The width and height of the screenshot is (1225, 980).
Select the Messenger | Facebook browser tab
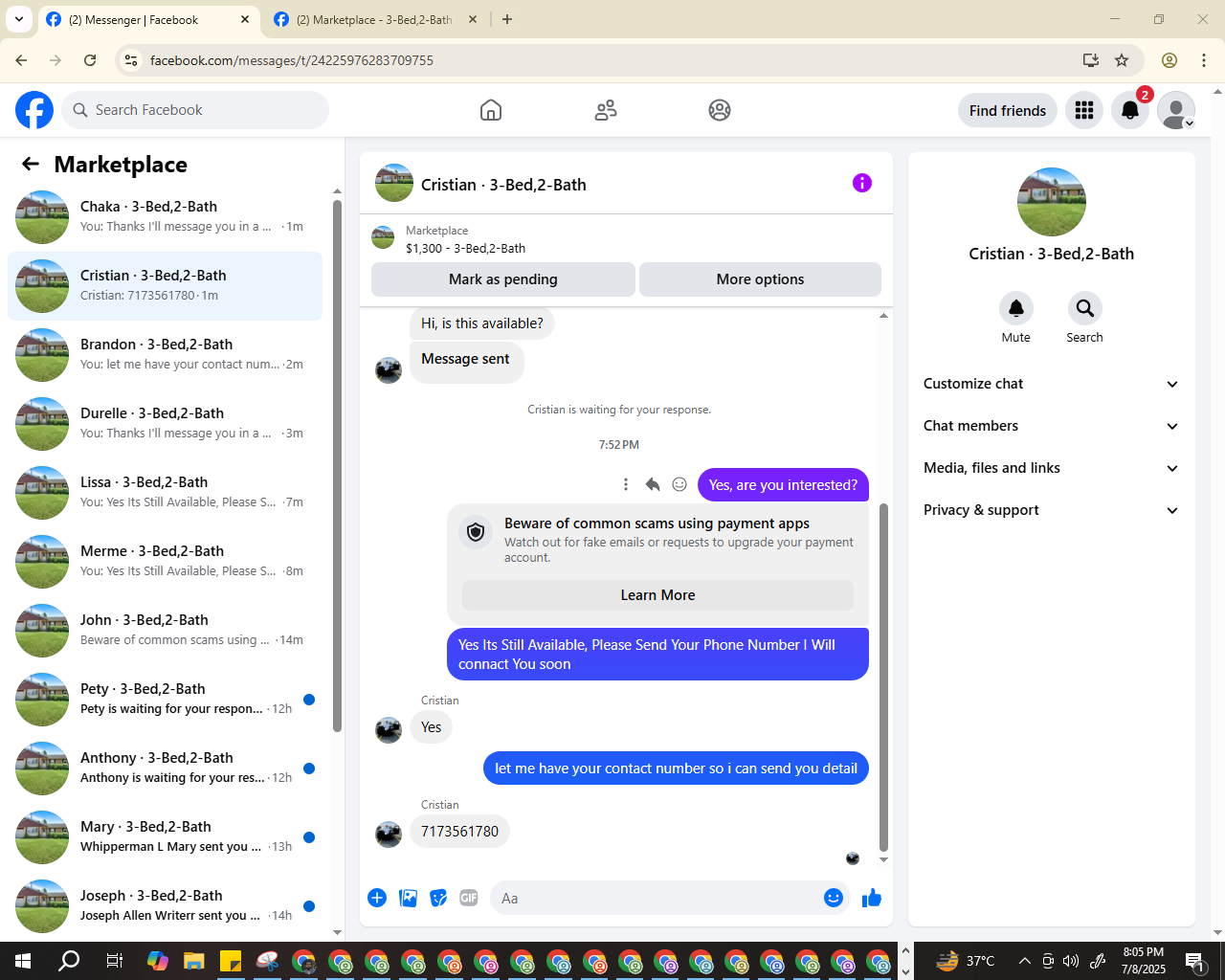(x=148, y=19)
